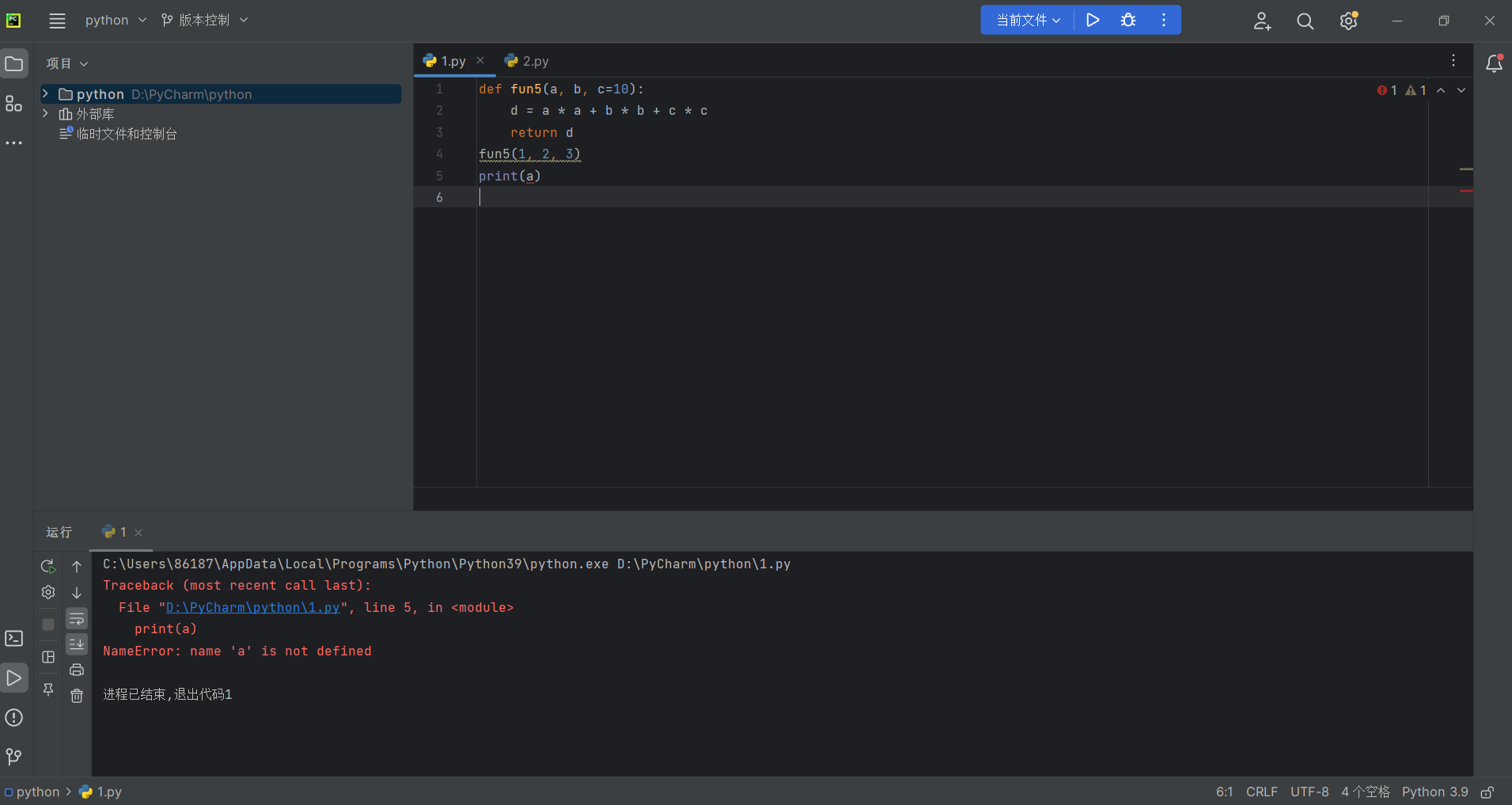Clear console with trash icon
1512x805 pixels.
pyautogui.click(x=77, y=696)
